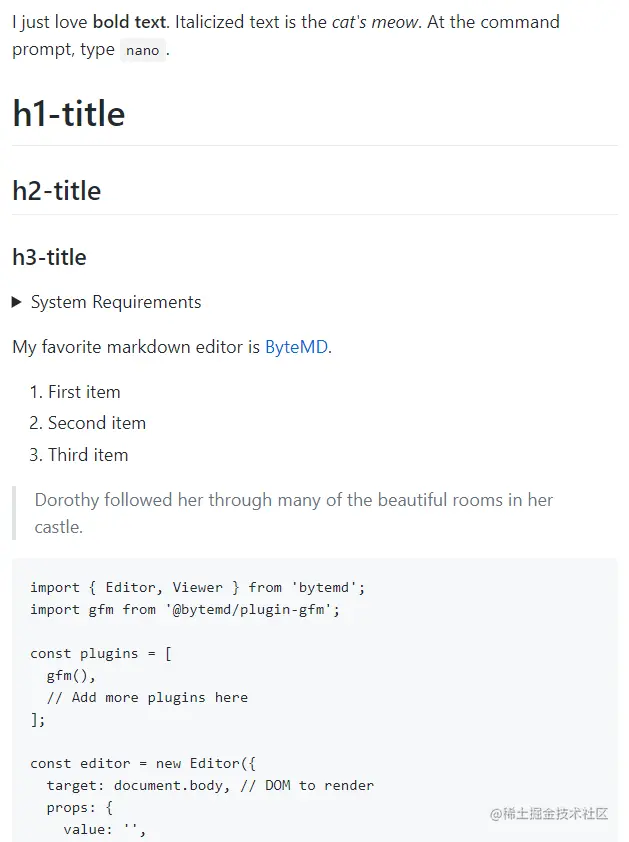Click the h1-title heading
The height and width of the screenshot is (842, 629).
pyautogui.click(x=69, y=114)
